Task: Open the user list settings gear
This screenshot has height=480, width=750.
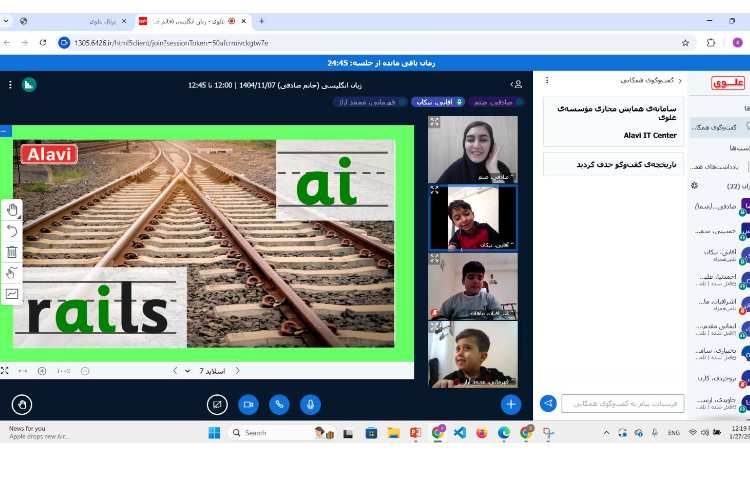Action: tap(695, 185)
